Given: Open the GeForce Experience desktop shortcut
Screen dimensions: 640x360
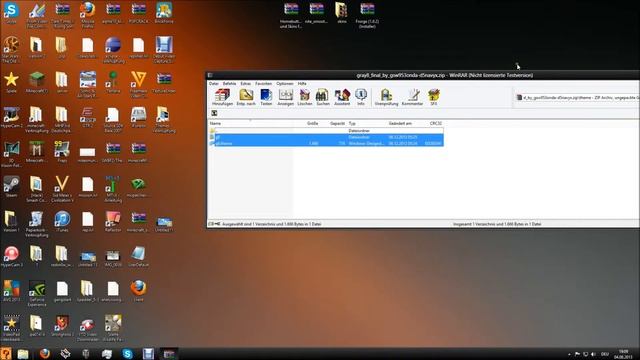Looking at the screenshot, I should point(37,293).
